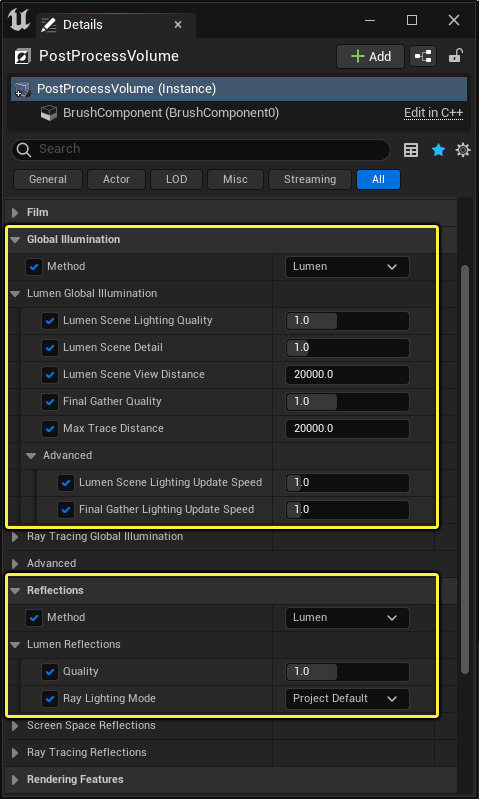This screenshot has height=799, width=479.
Task: Expand the Film section
Action: coord(15,212)
